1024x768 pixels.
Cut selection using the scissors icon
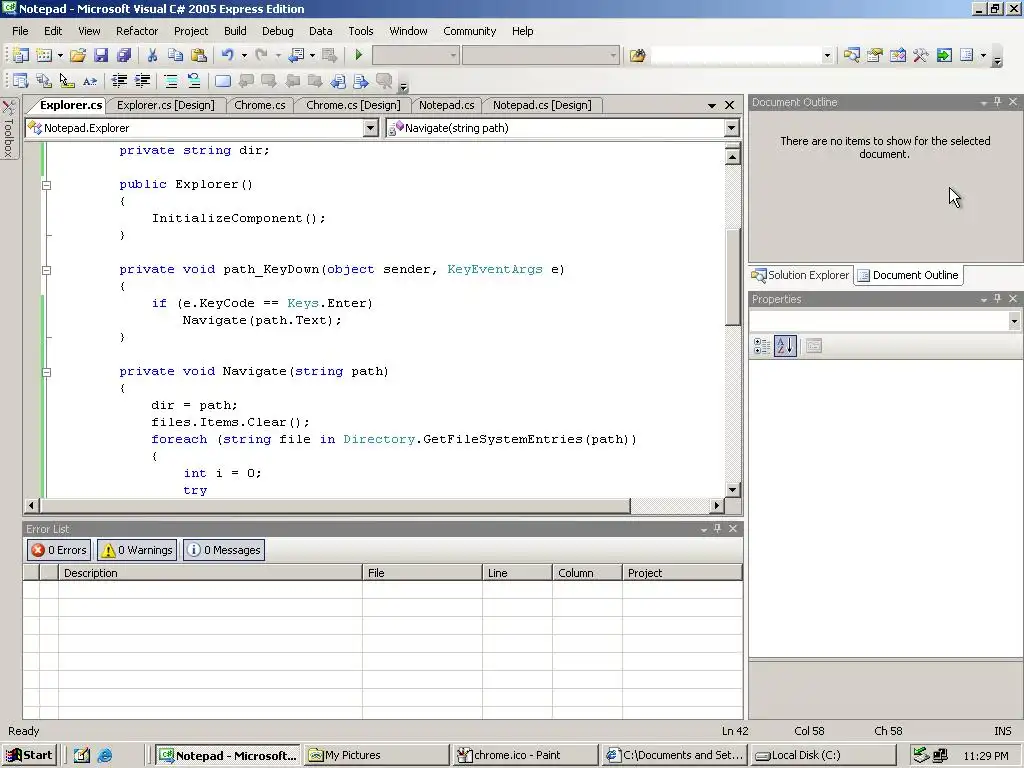[x=152, y=56]
